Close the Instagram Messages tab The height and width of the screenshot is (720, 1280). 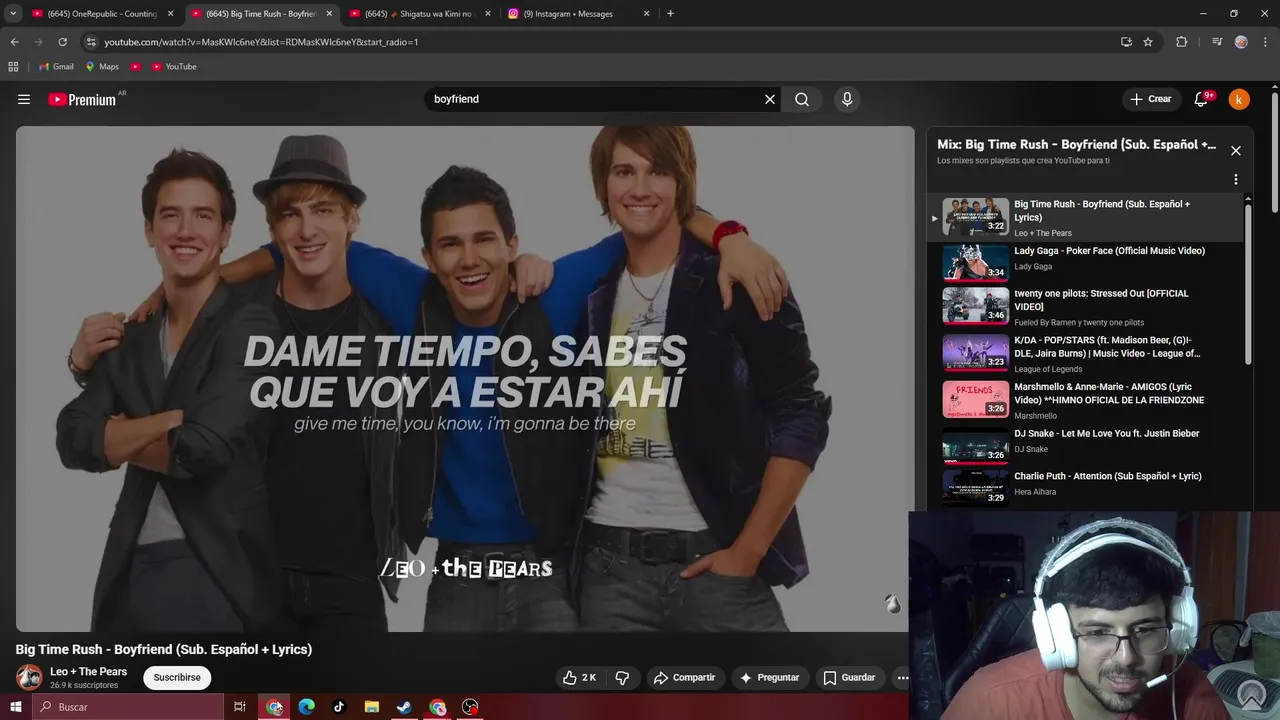click(x=646, y=14)
